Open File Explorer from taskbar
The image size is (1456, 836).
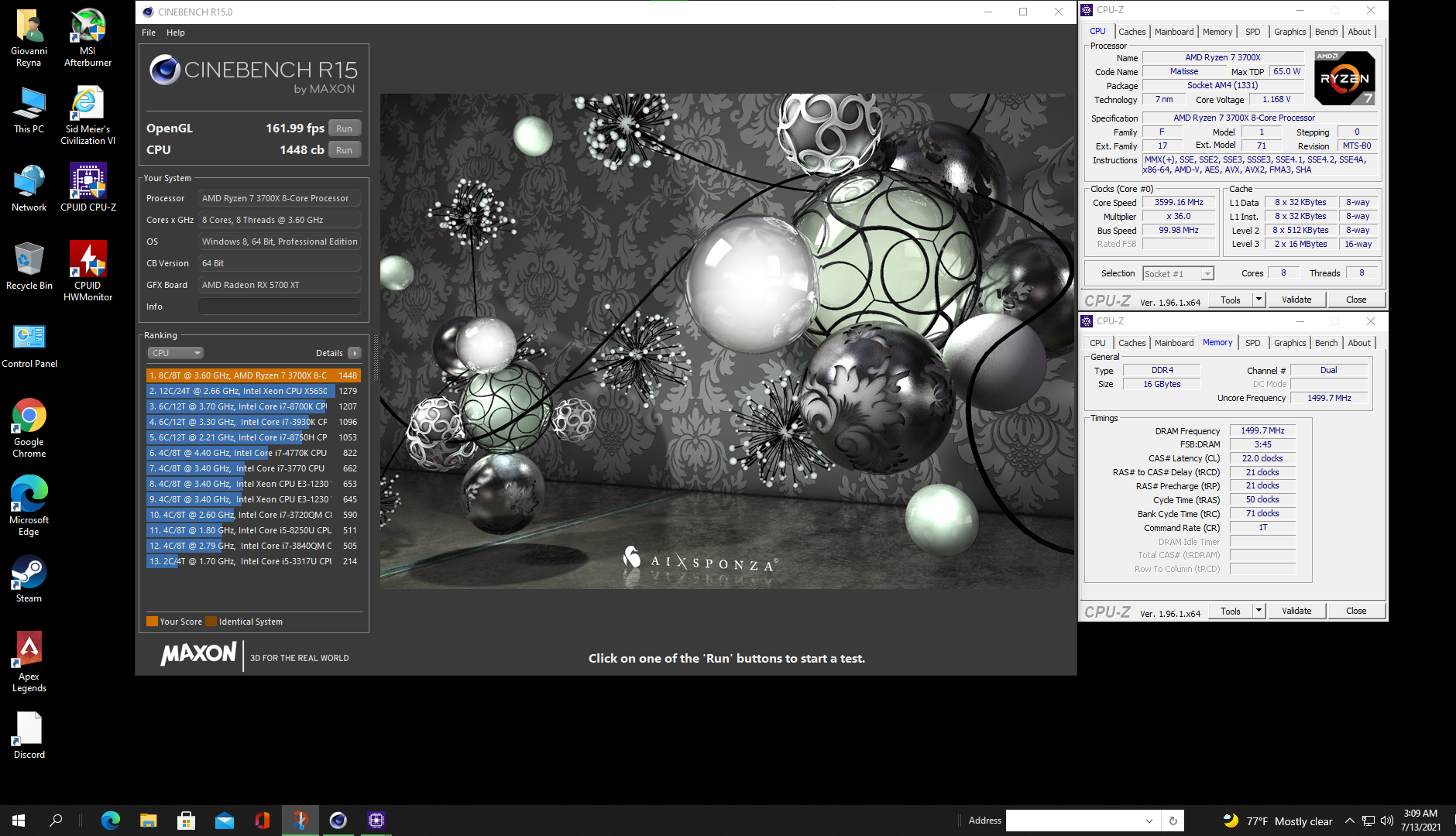point(148,821)
